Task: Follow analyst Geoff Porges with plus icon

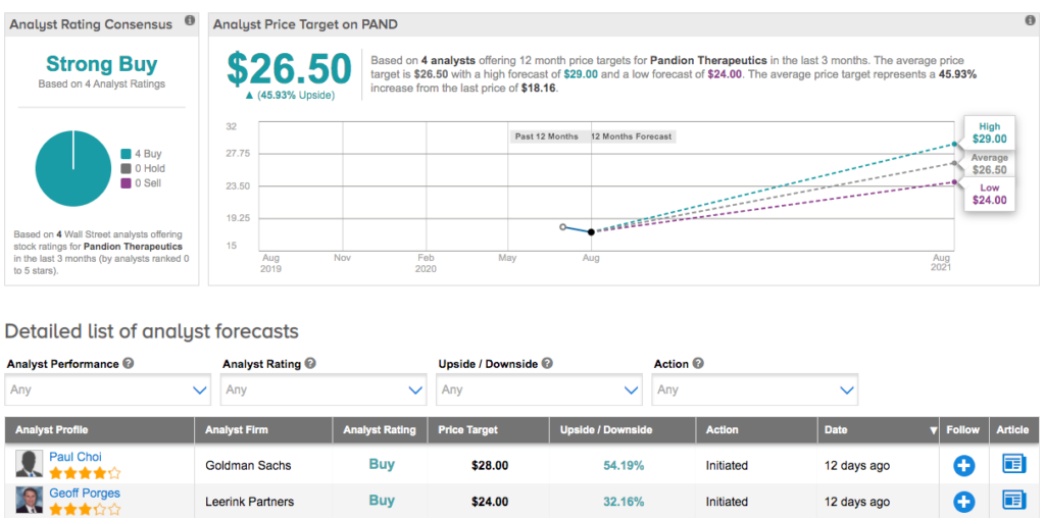Action: click(x=963, y=501)
